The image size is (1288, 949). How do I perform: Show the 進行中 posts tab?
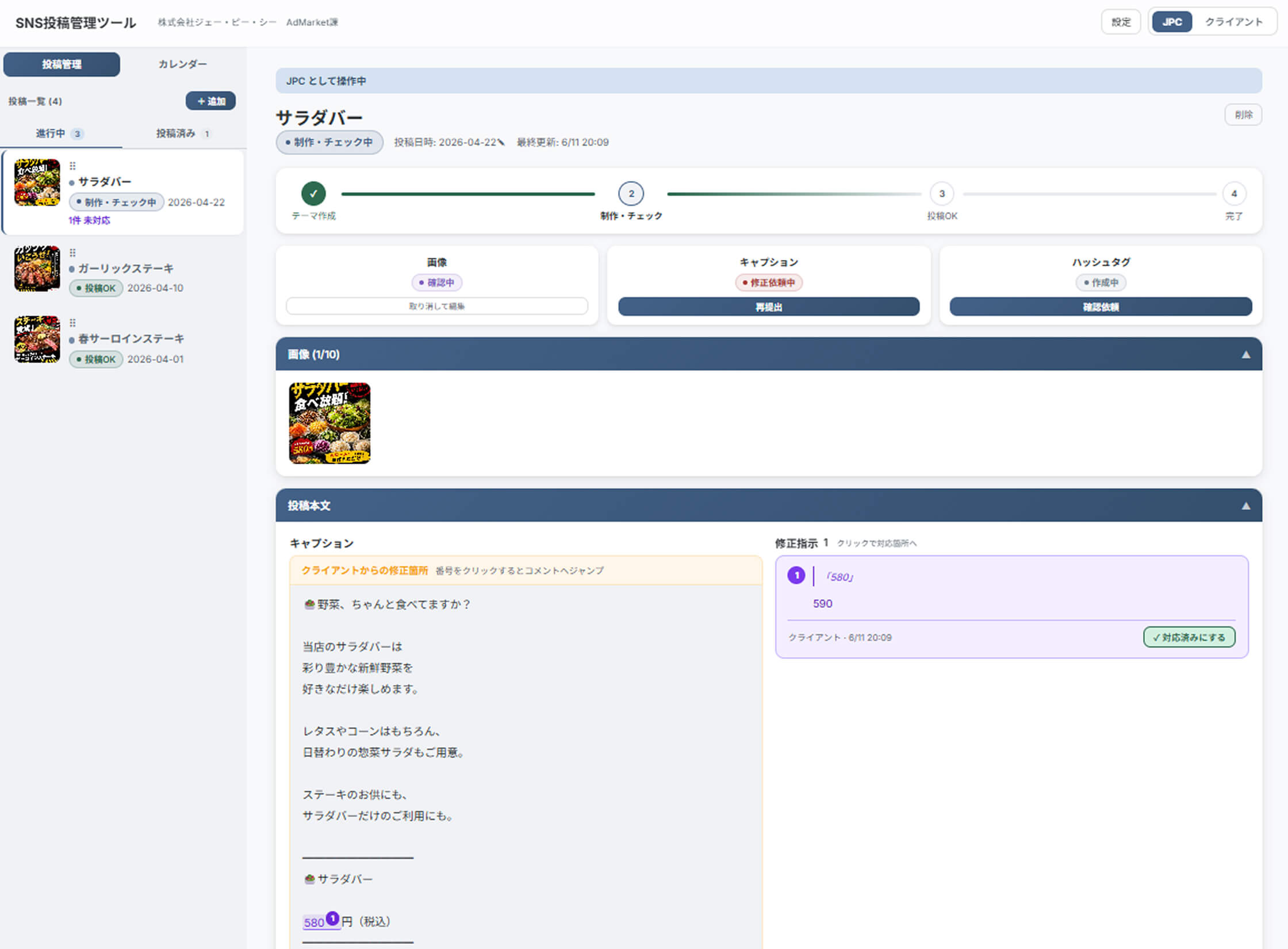tap(60, 133)
